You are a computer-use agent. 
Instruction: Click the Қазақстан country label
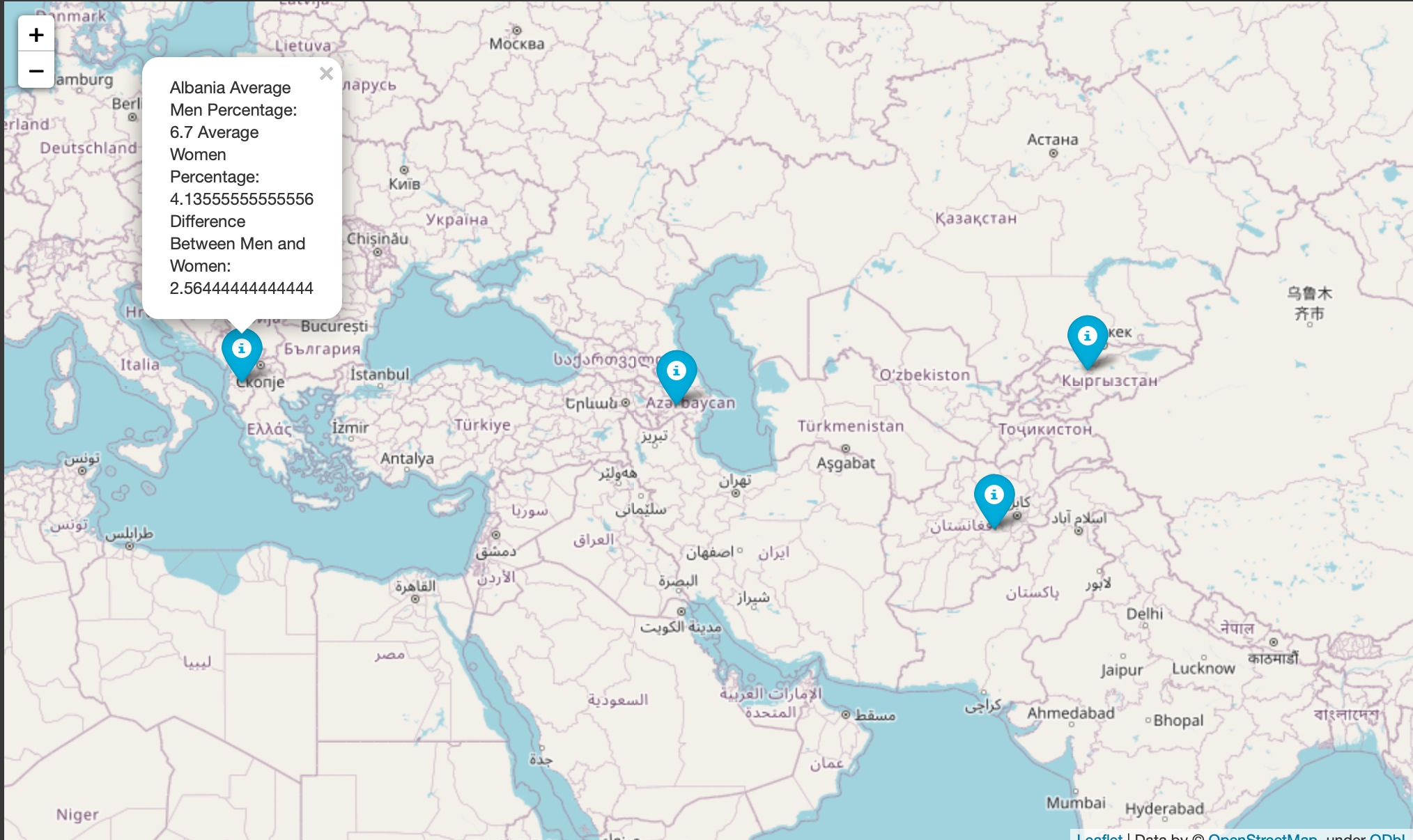click(975, 219)
